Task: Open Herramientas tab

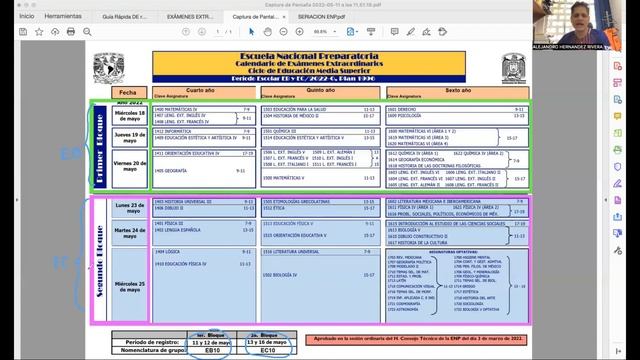Action: 63,16
